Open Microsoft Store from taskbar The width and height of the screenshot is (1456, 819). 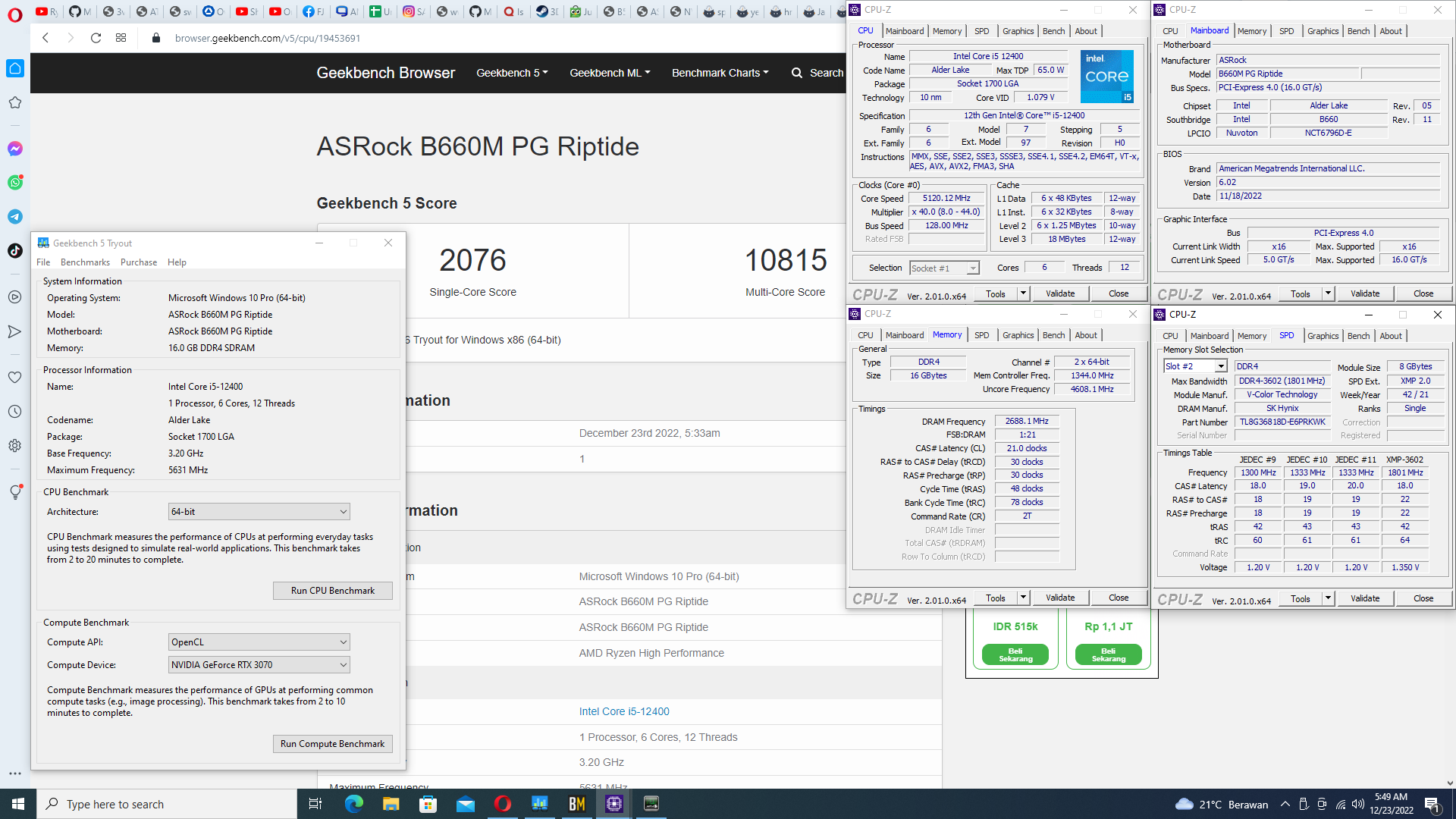pyautogui.click(x=428, y=804)
